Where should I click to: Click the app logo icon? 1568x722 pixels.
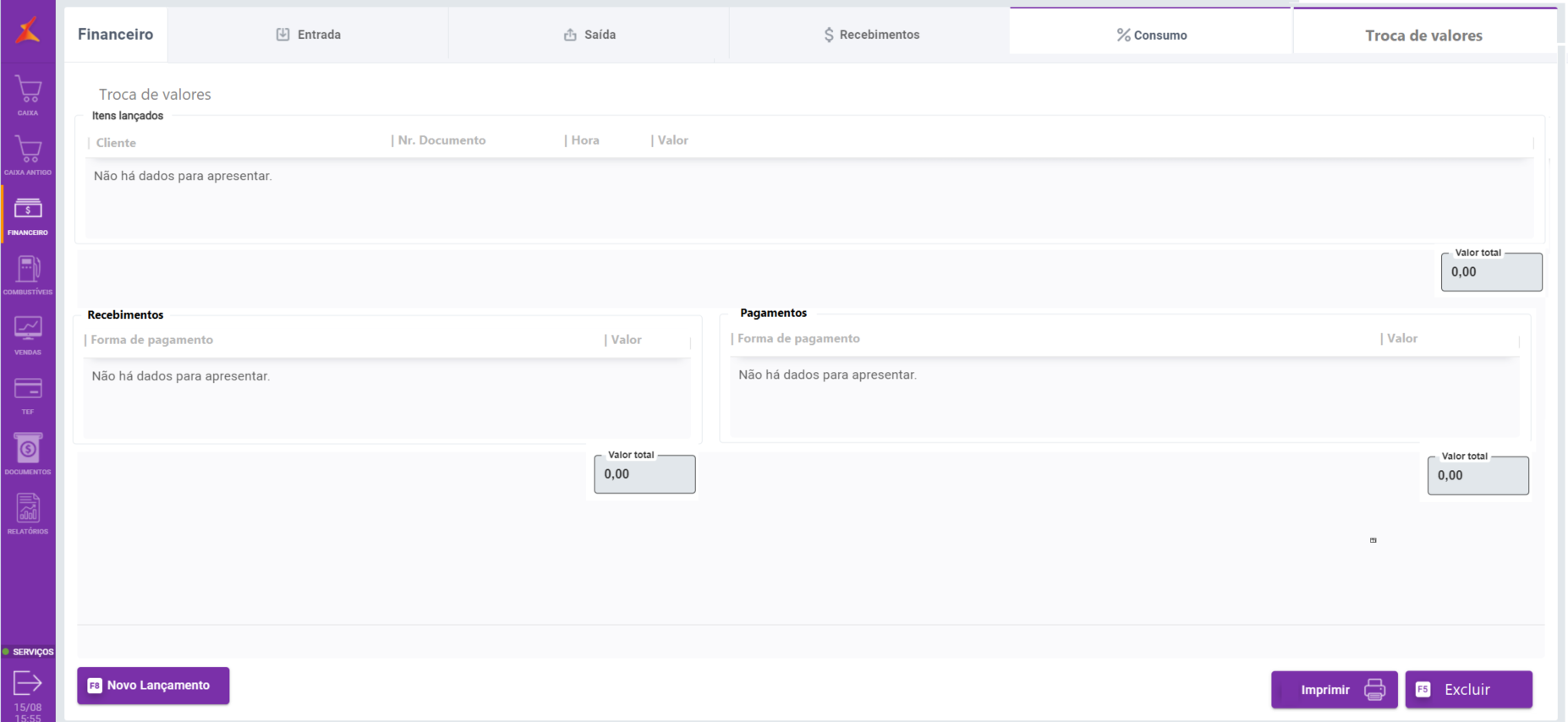(x=28, y=30)
